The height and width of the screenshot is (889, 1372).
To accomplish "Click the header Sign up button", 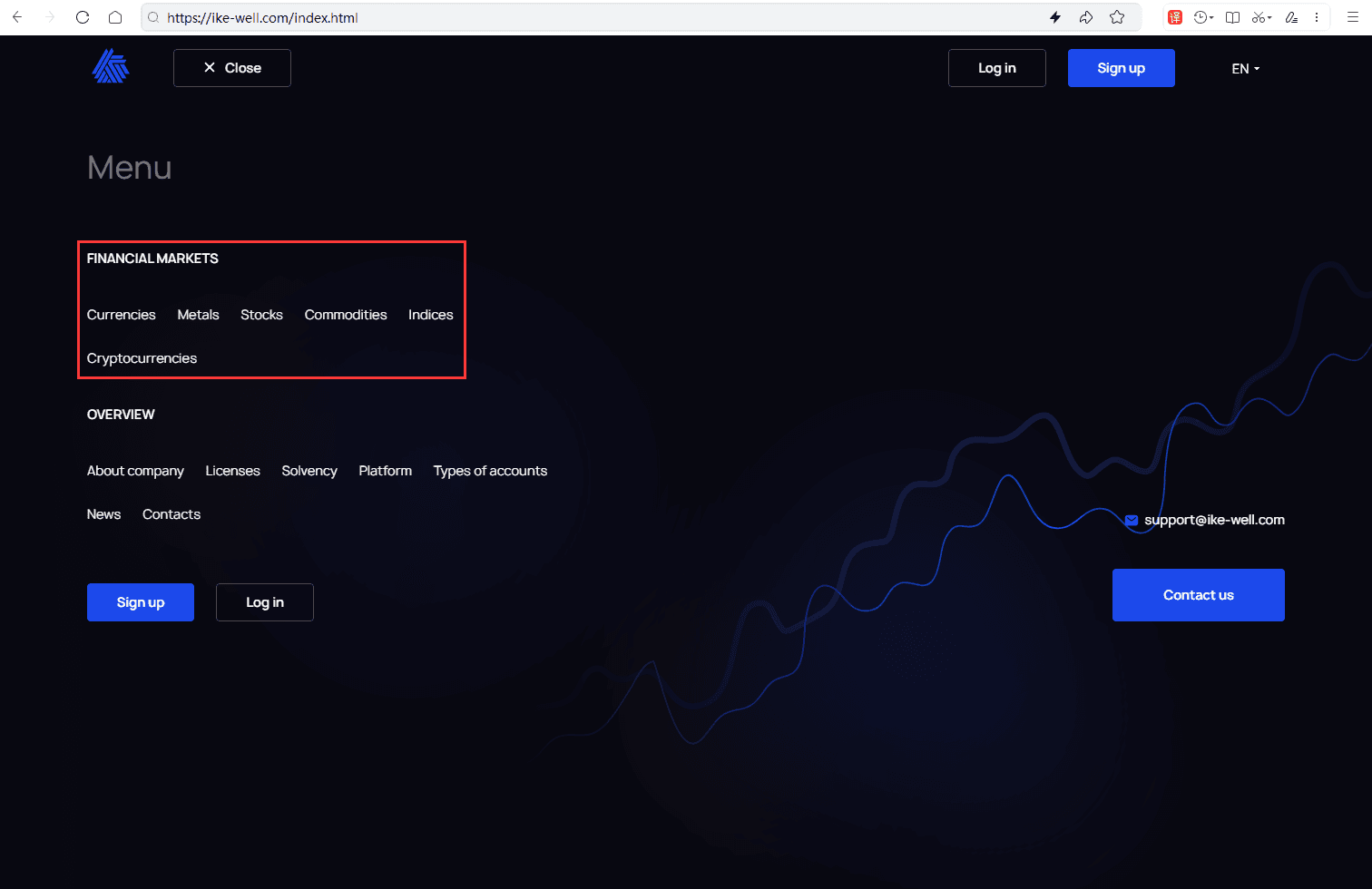I will 1122,68.
